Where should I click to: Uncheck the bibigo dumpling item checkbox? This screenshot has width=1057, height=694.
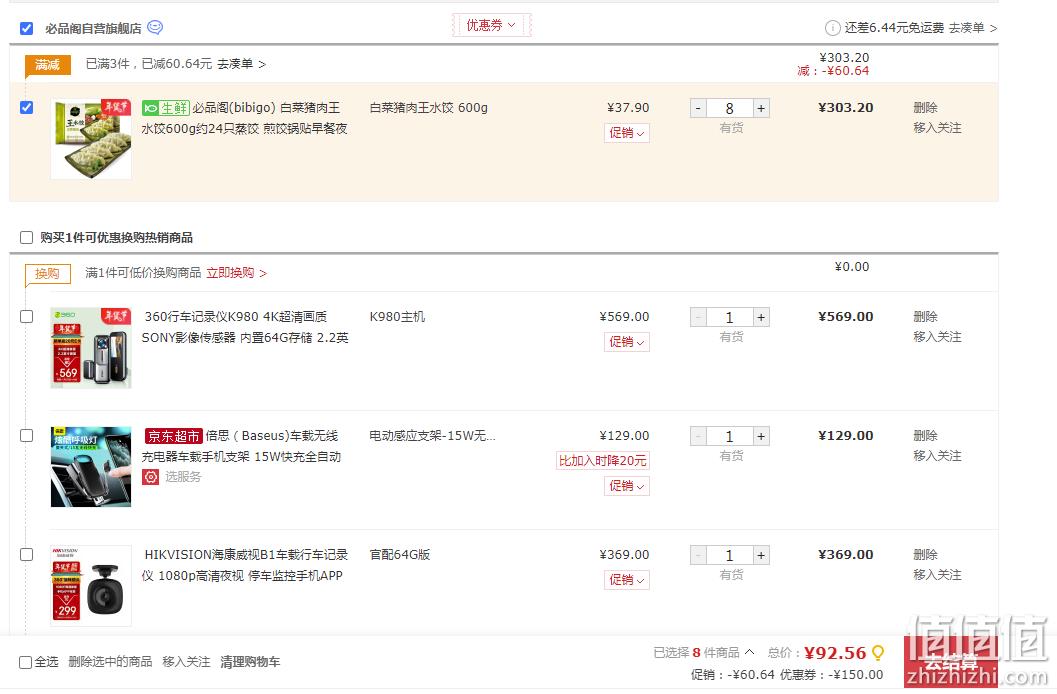(26, 108)
